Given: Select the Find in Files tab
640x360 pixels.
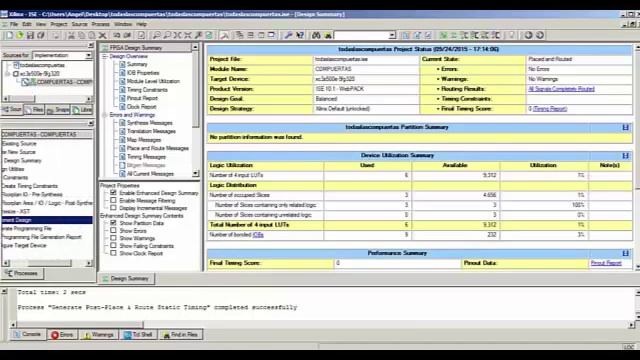Looking at the screenshot, I should click(180, 335).
